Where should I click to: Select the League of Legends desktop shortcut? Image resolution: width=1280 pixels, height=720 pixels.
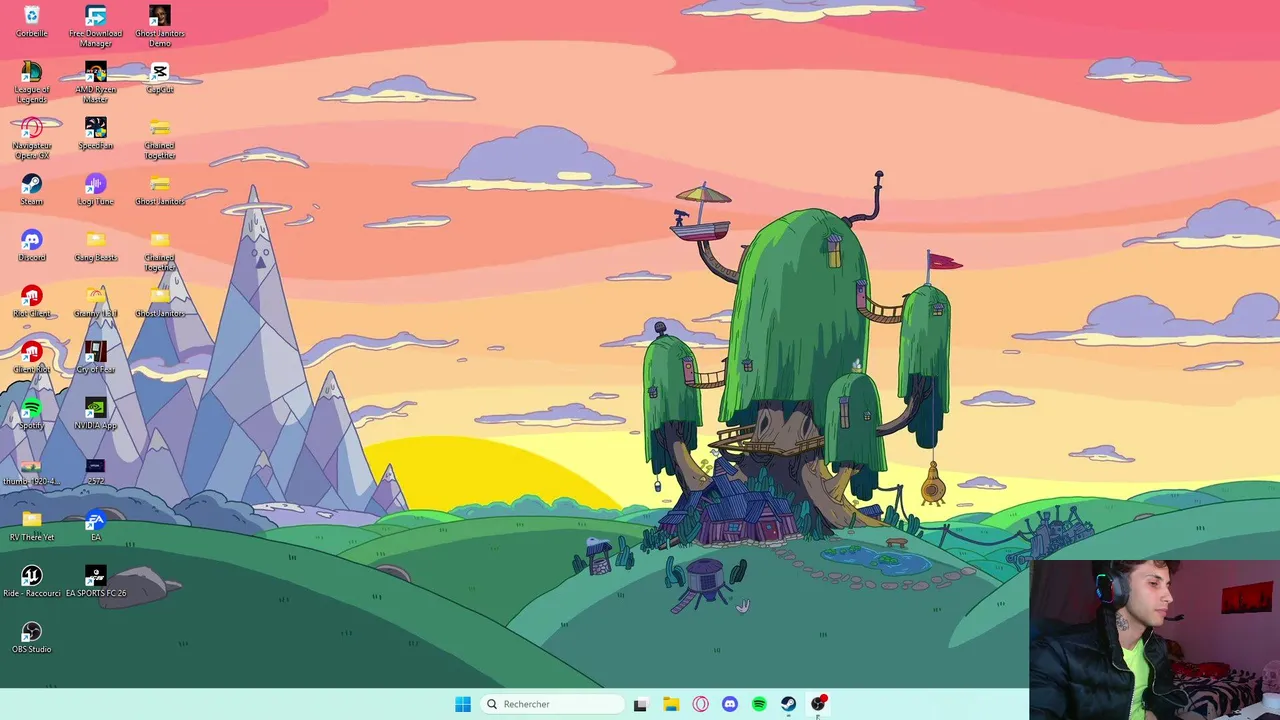(x=32, y=82)
